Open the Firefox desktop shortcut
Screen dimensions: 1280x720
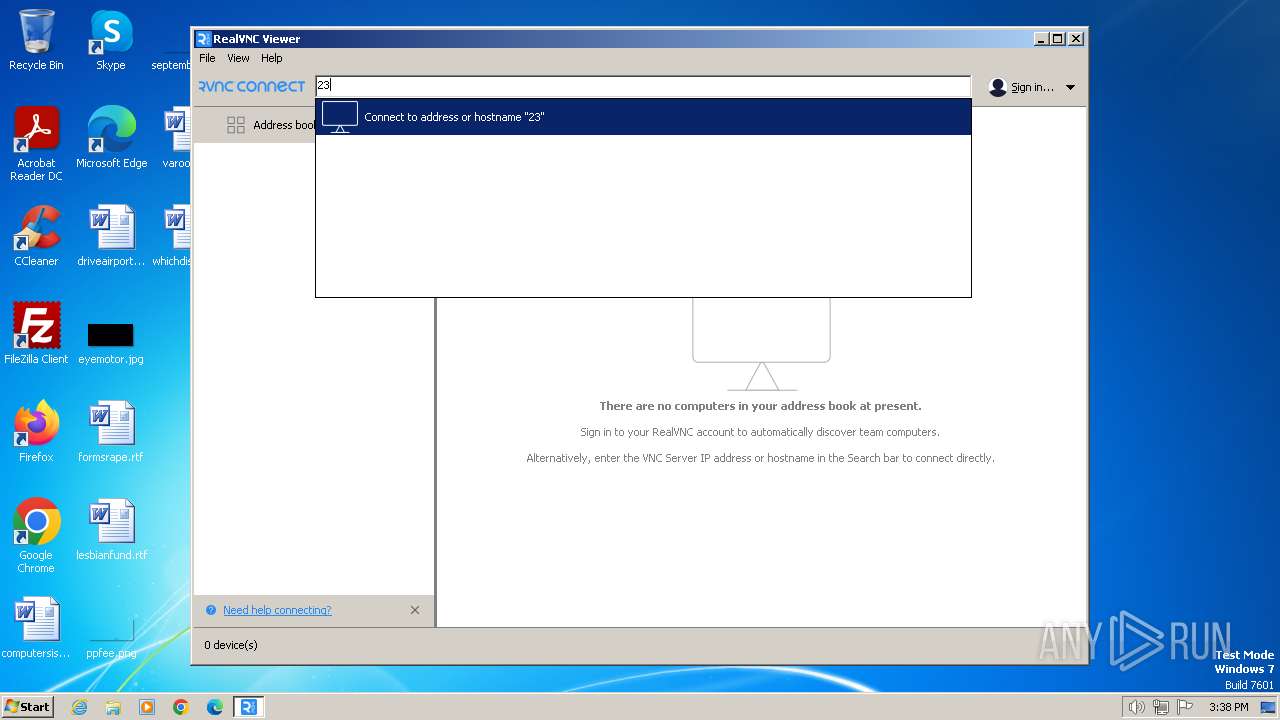point(36,432)
